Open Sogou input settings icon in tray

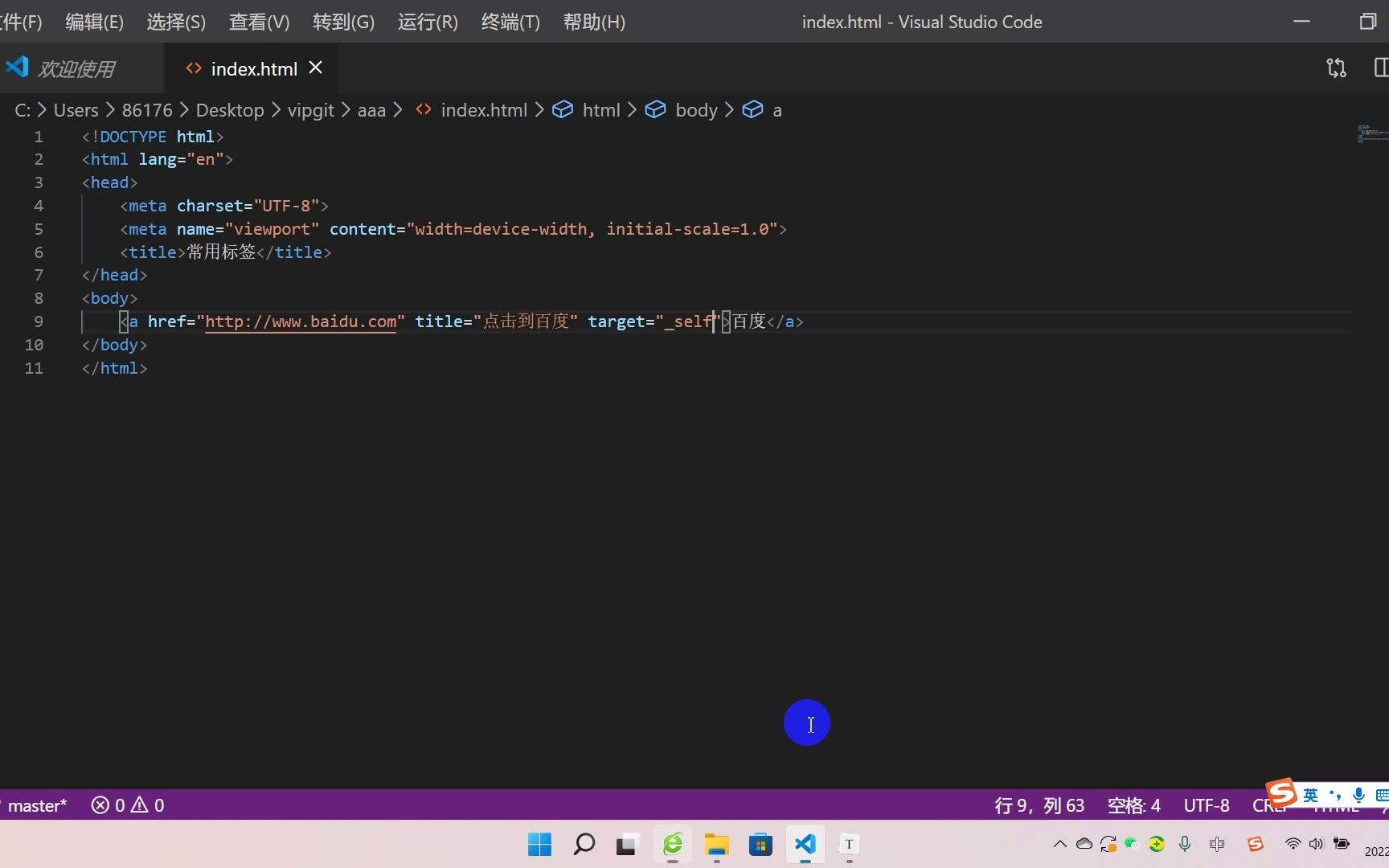1254,844
